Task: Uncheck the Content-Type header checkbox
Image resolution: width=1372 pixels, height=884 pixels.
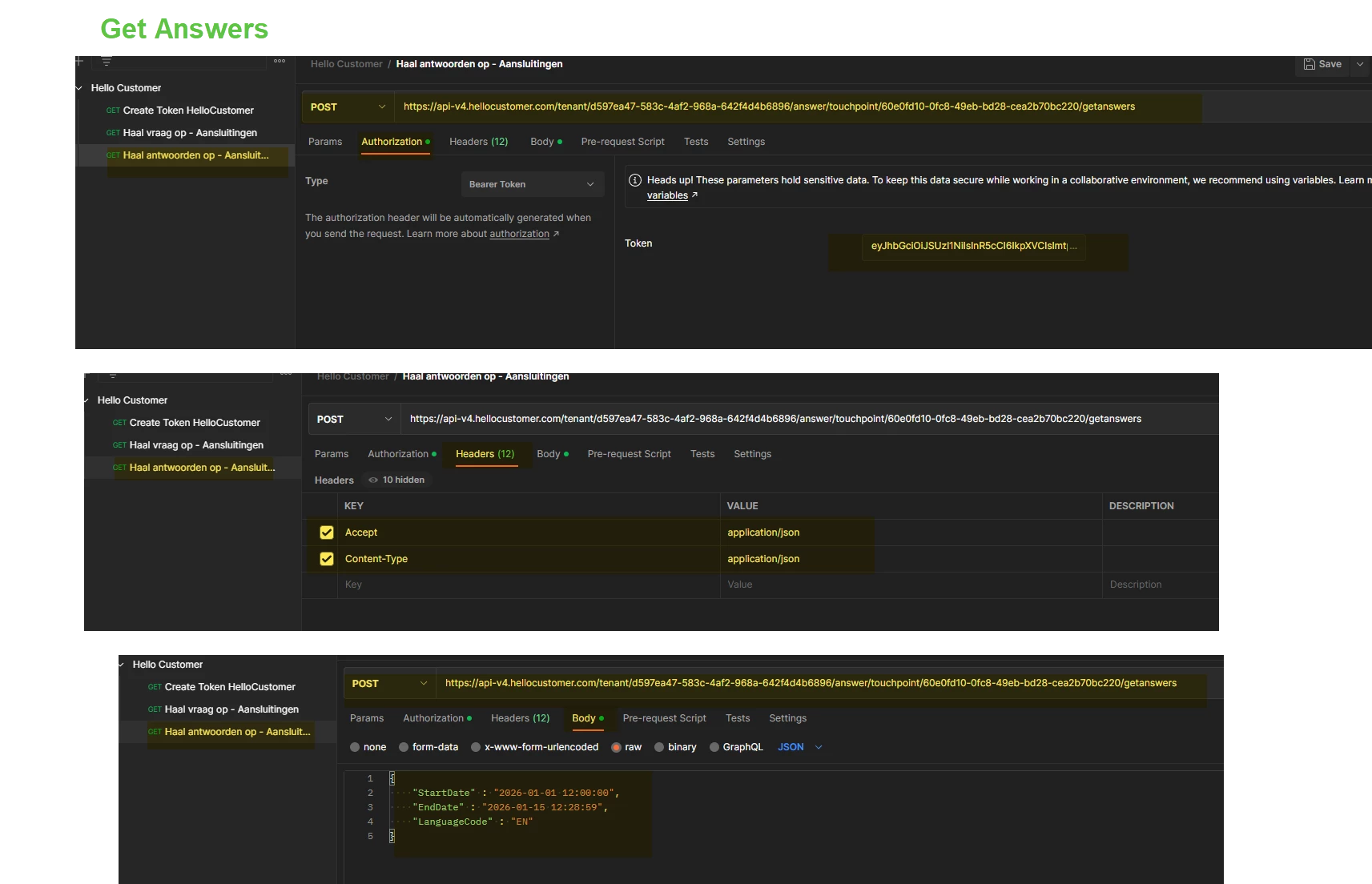Action: point(327,559)
